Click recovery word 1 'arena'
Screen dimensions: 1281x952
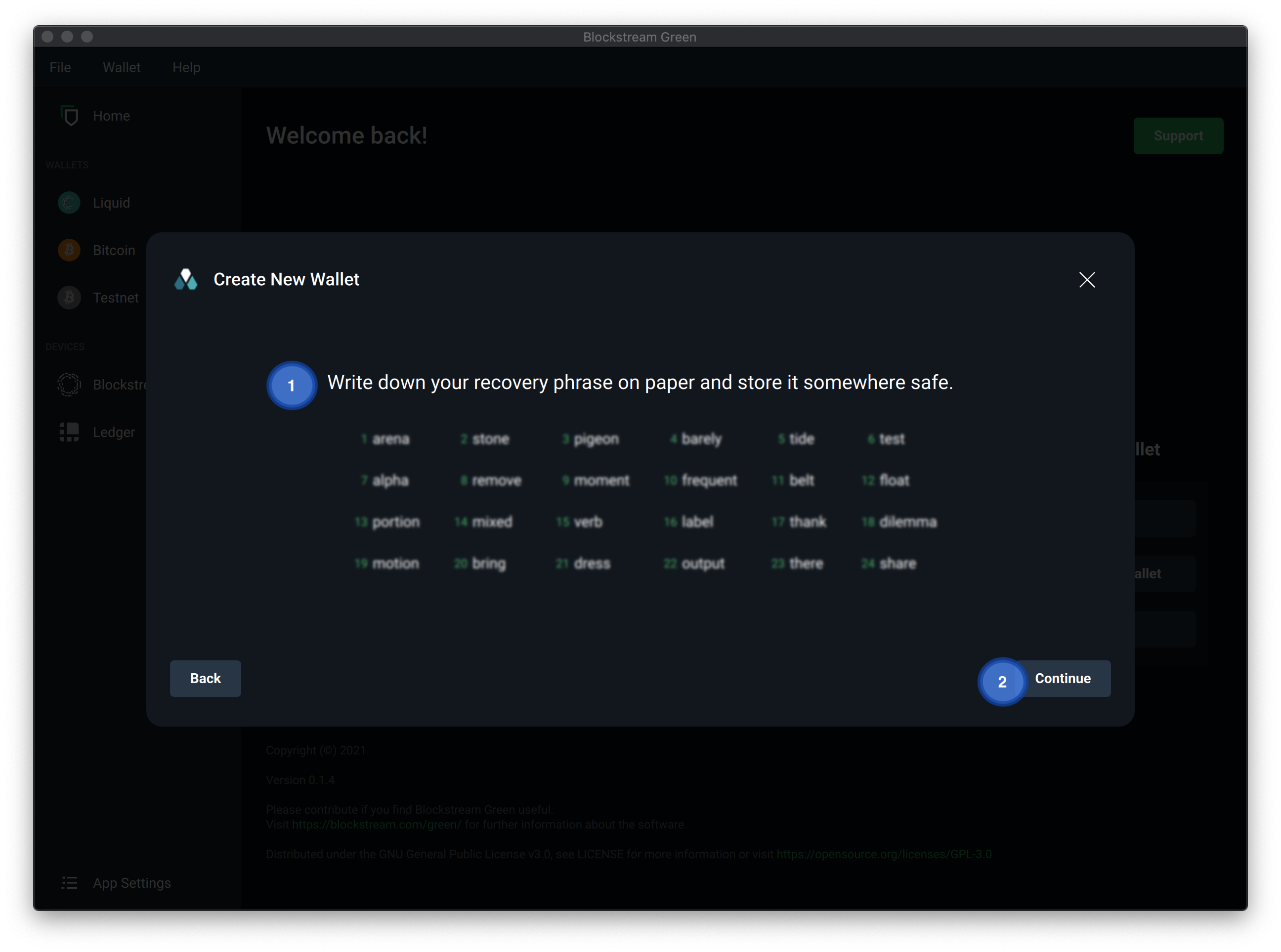(391, 439)
